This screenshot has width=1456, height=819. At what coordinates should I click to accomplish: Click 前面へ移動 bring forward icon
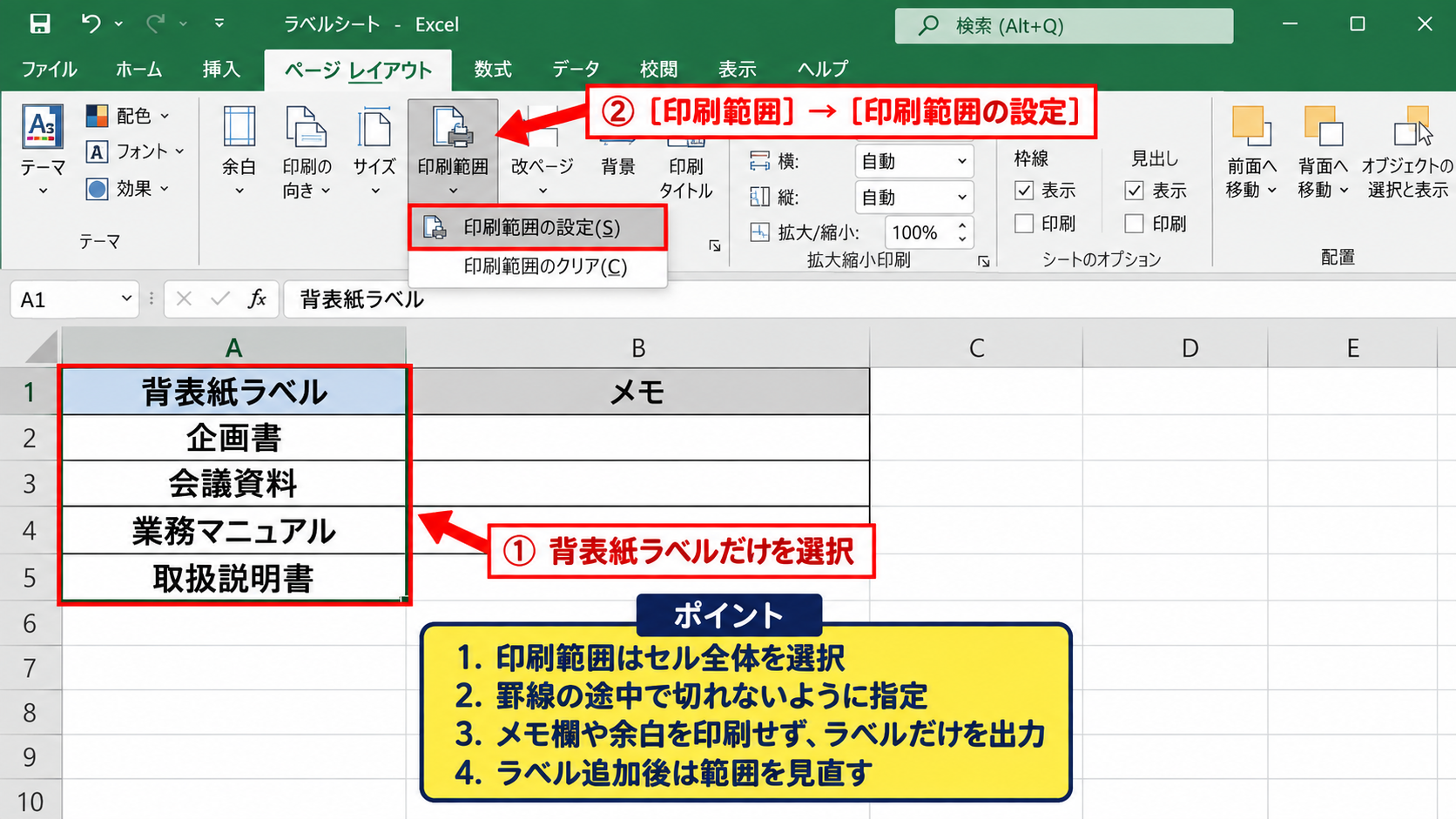tap(1251, 127)
